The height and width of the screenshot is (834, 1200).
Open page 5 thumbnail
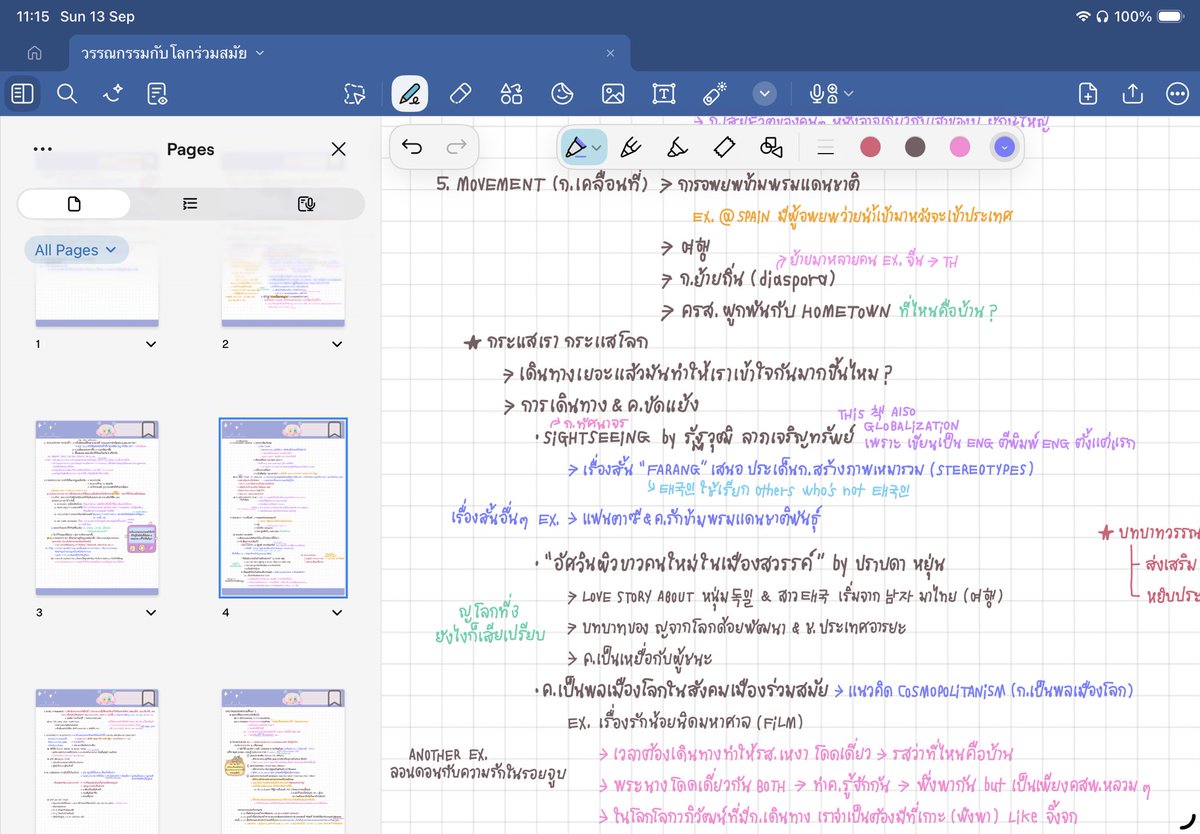(97, 761)
